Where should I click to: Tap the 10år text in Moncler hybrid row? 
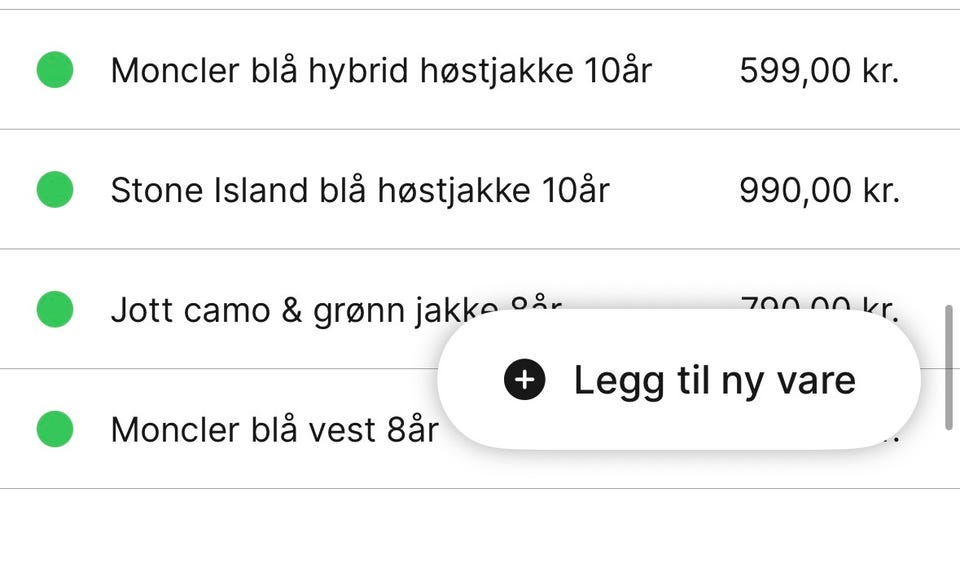[x=618, y=70]
